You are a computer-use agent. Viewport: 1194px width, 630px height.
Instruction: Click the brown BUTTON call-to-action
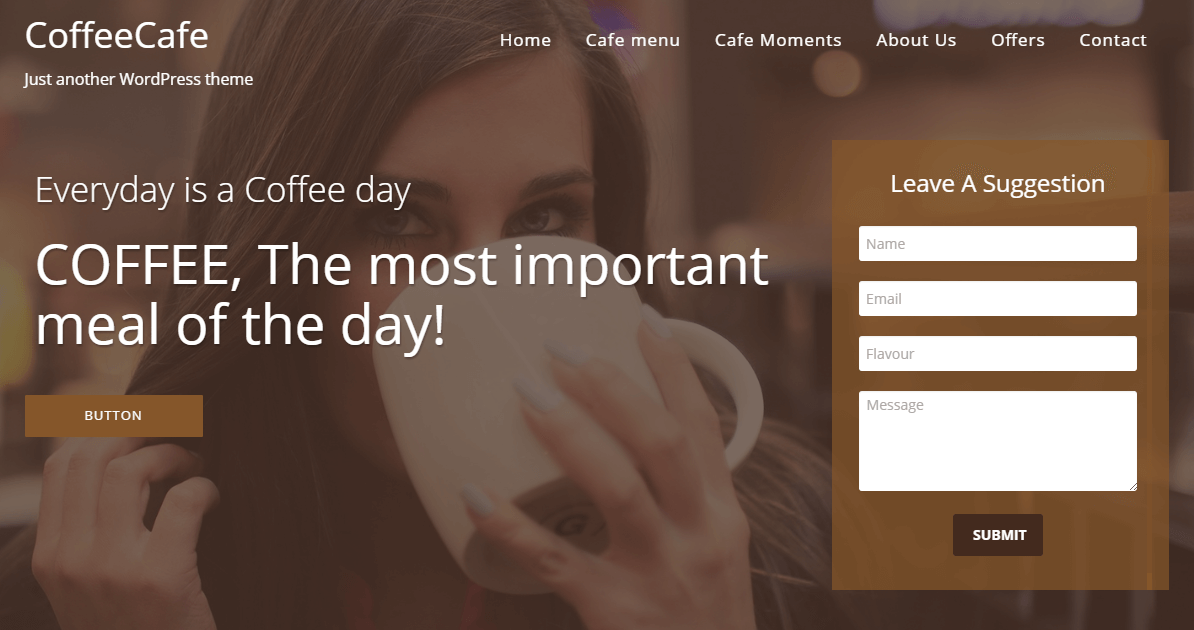click(x=113, y=415)
